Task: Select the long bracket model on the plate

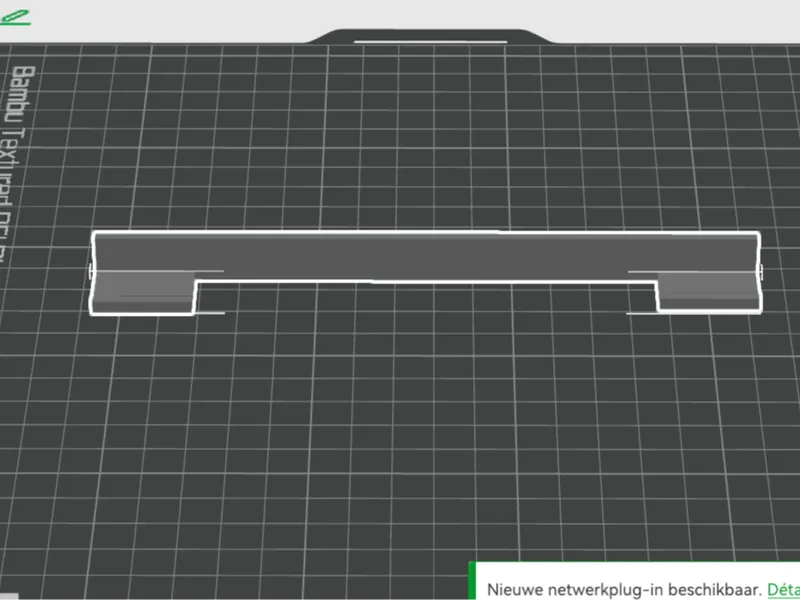Action: [x=425, y=257]
